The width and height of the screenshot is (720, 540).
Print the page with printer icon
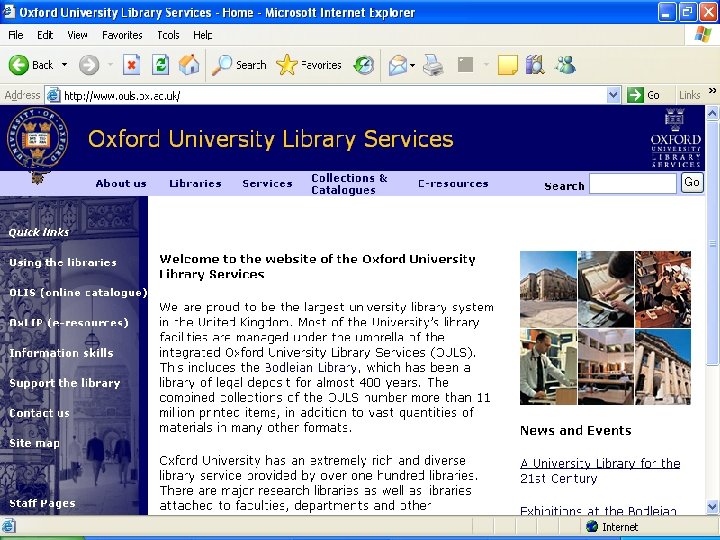pyautogui.click(x=433, y=65)
